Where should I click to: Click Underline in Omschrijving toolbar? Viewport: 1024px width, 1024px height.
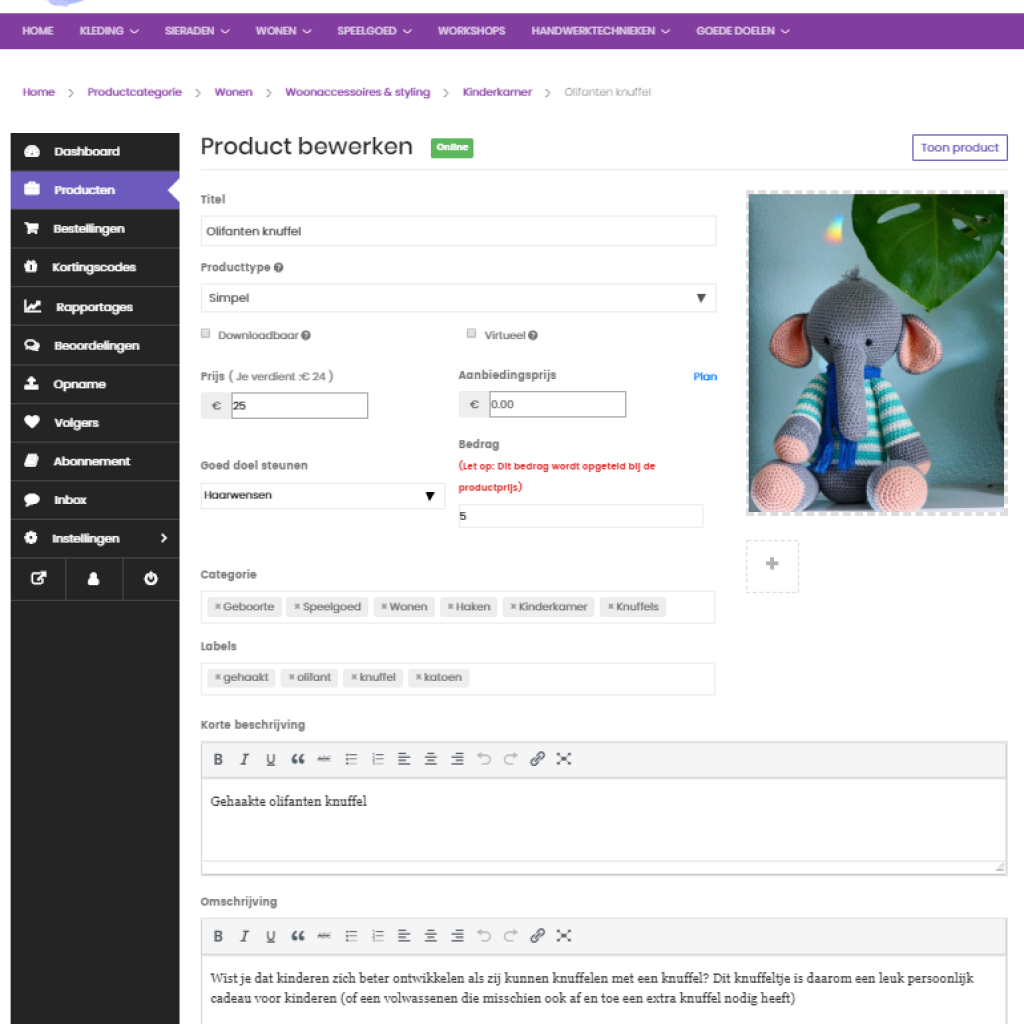pyautogui.click(x=270, y=936)
